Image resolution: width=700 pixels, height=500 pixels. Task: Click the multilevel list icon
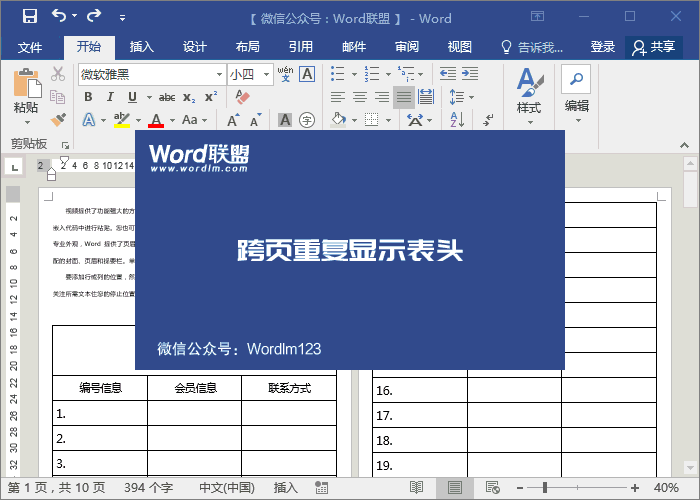click(406, 74)
